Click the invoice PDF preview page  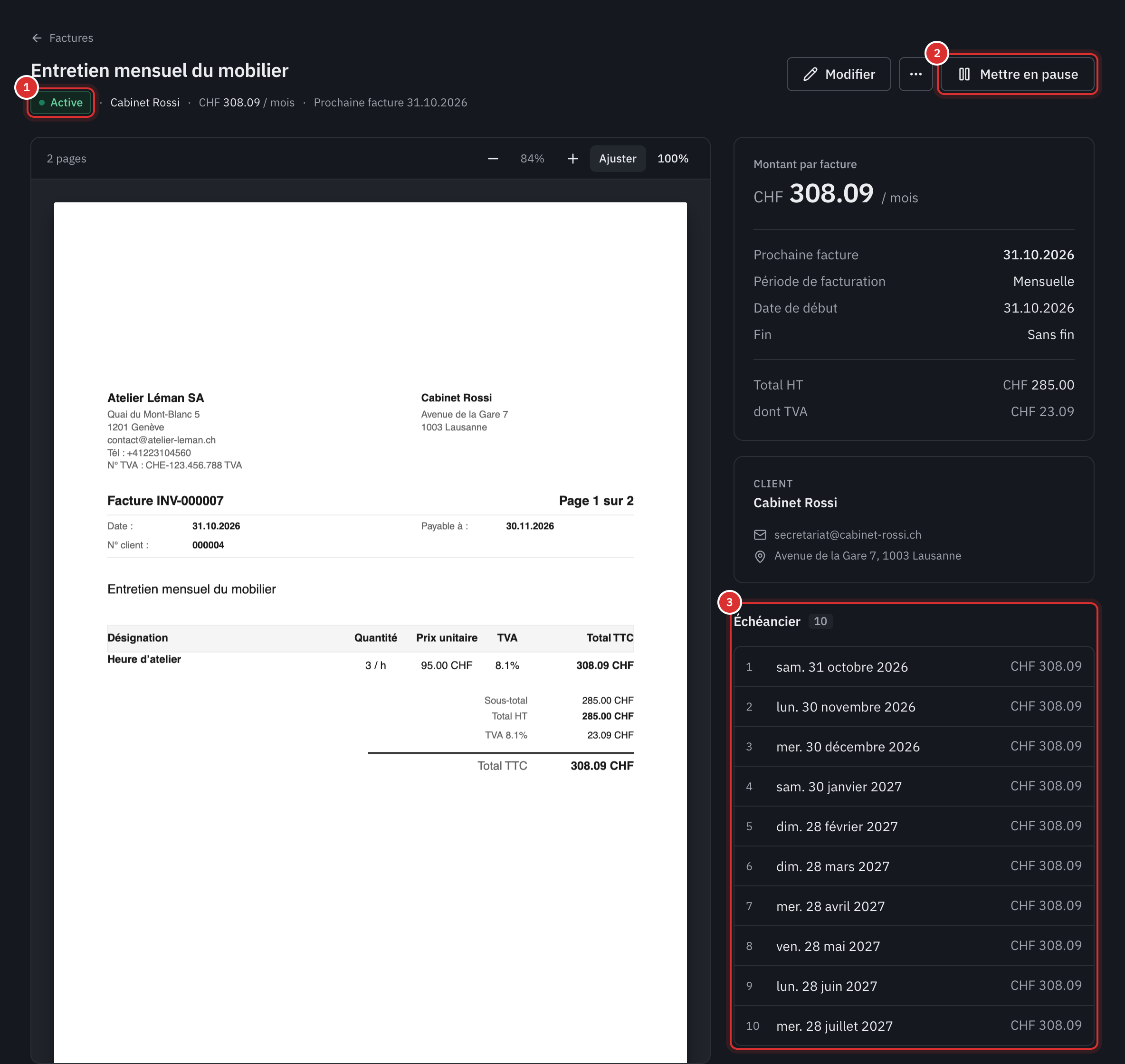(x=370, y=632)
